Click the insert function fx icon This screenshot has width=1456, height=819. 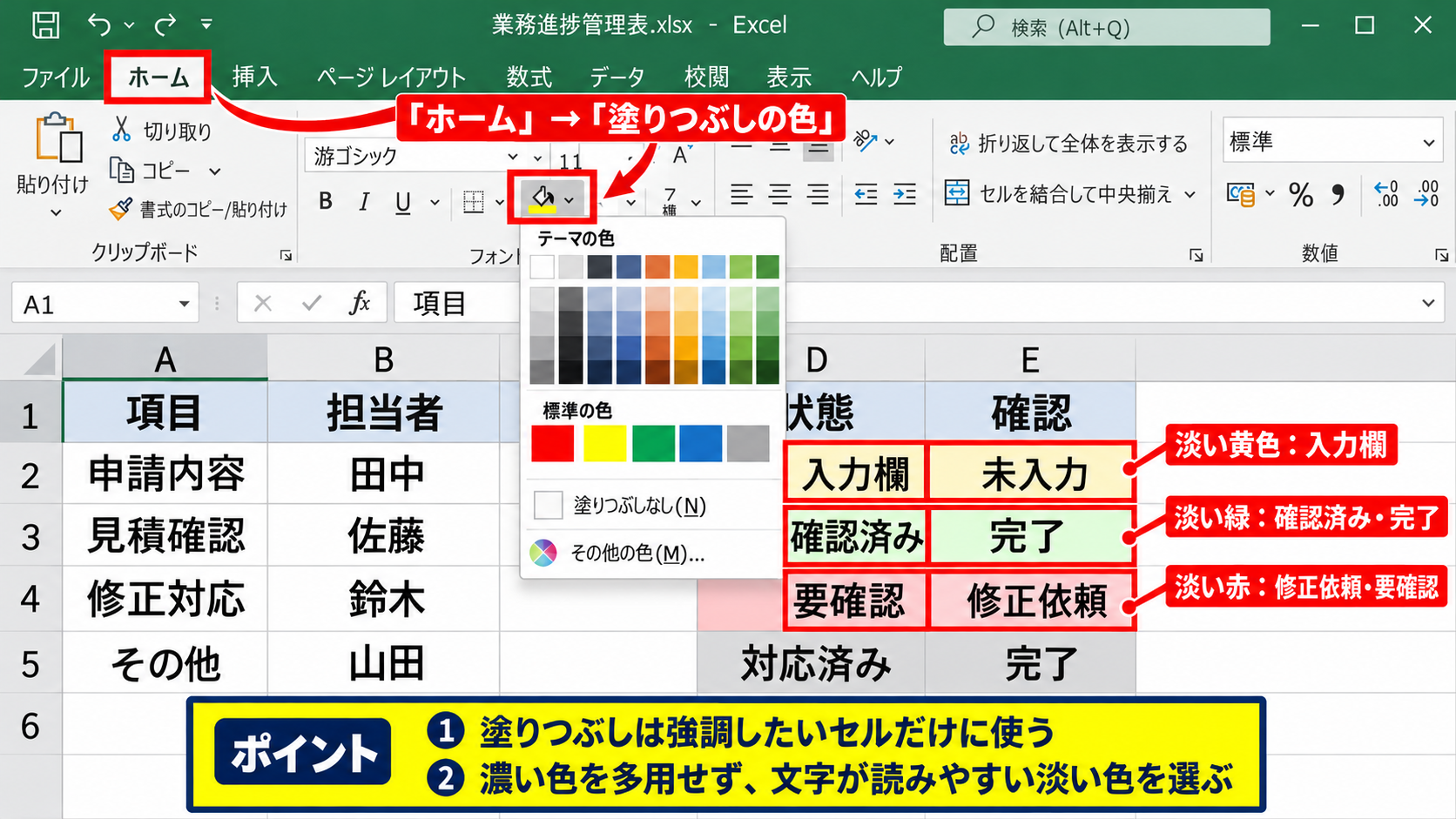coord(359,303)
